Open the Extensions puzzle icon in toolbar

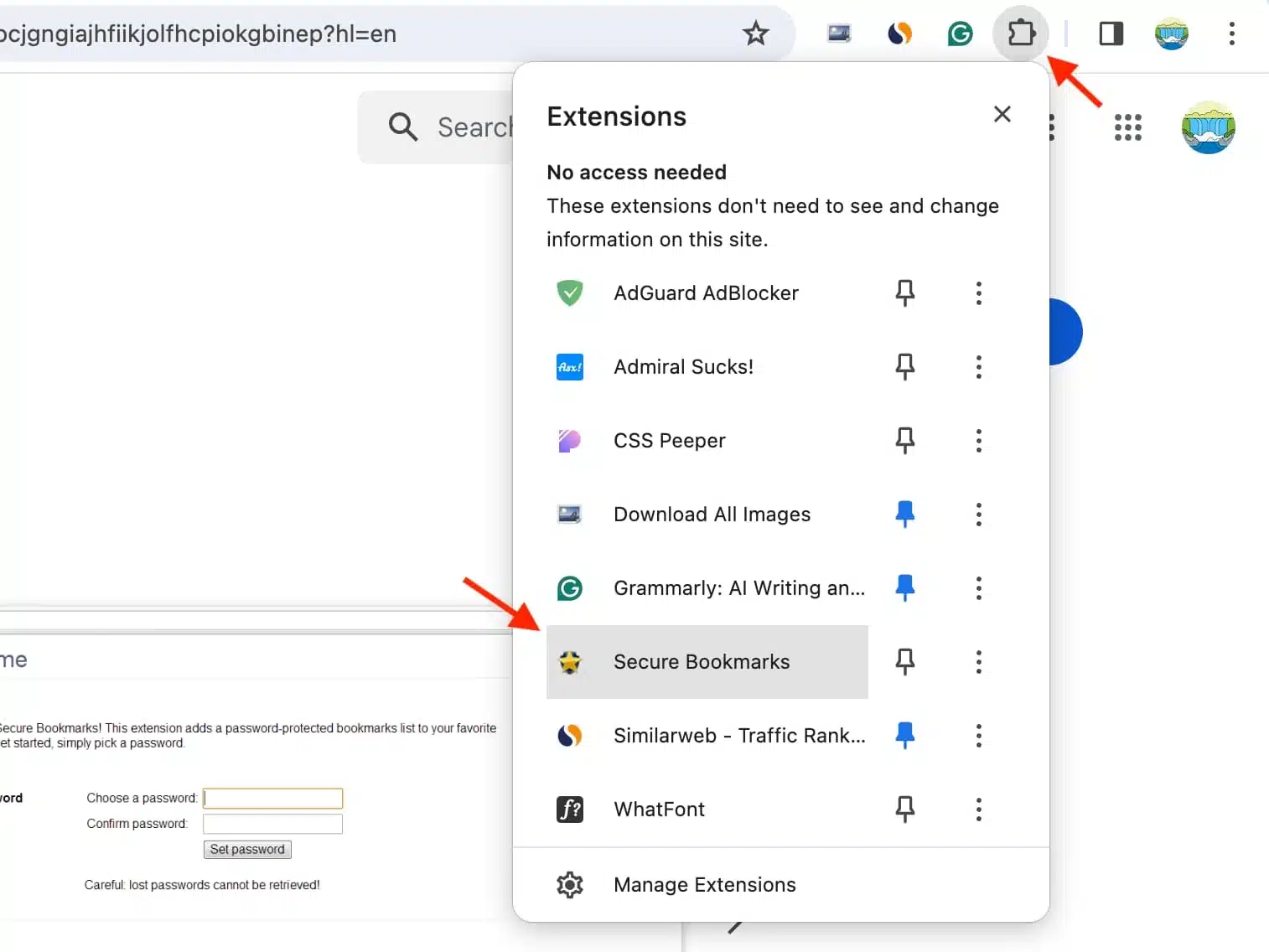click(1021, 34)
